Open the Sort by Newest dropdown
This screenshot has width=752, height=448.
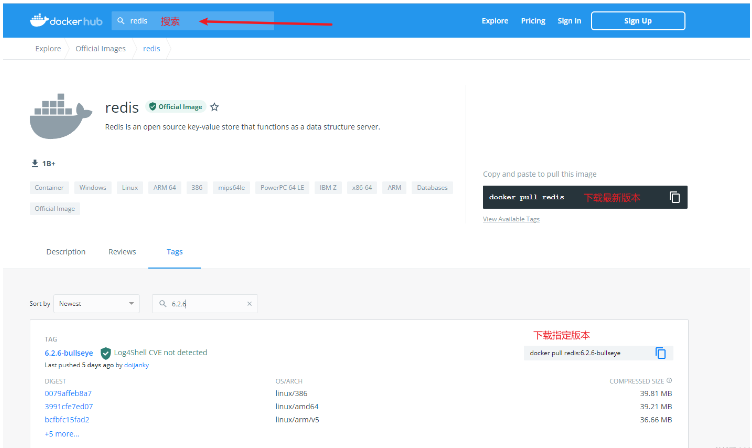(96, 304)
